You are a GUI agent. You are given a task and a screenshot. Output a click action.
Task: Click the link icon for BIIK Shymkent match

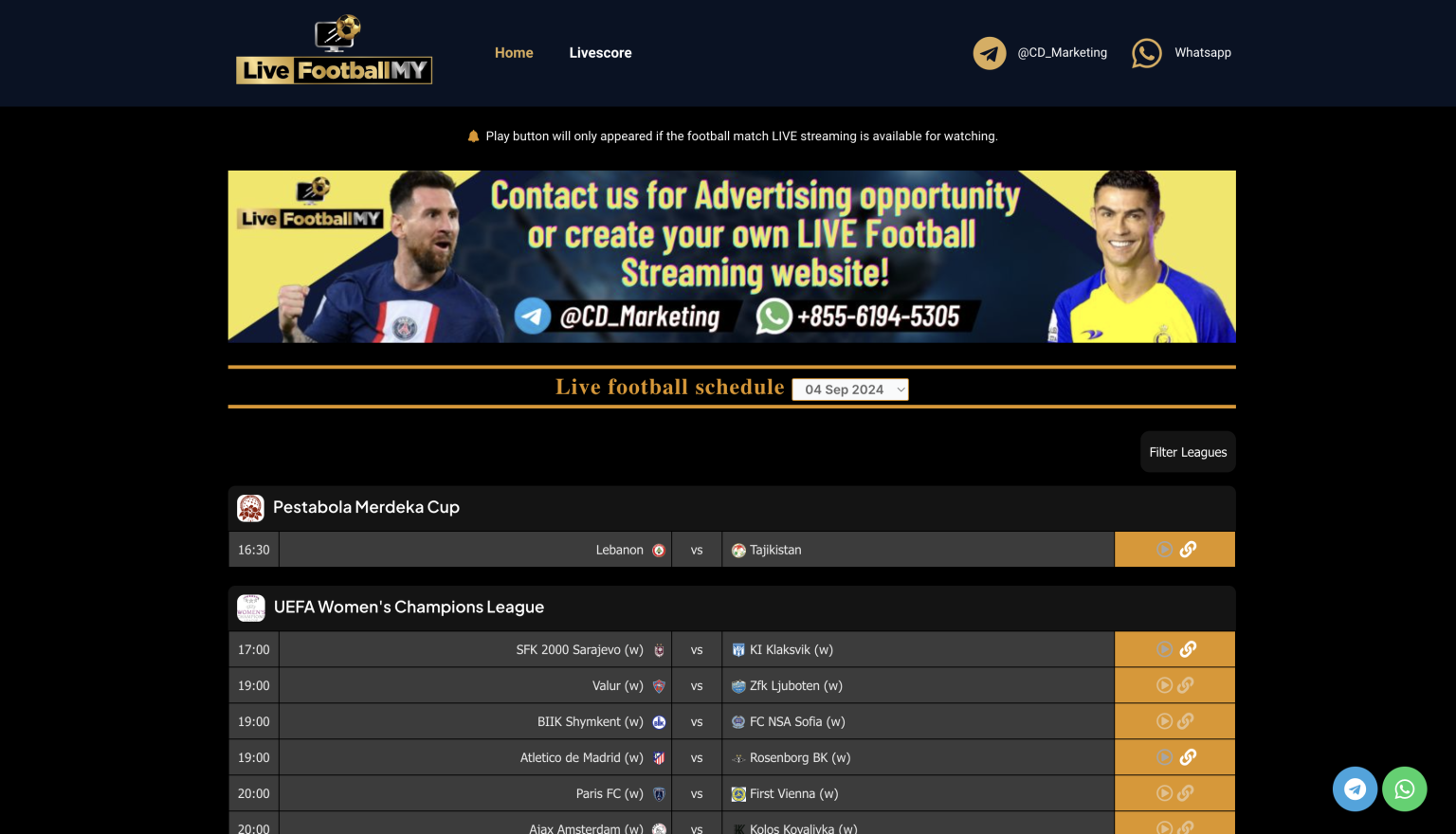1186,721
